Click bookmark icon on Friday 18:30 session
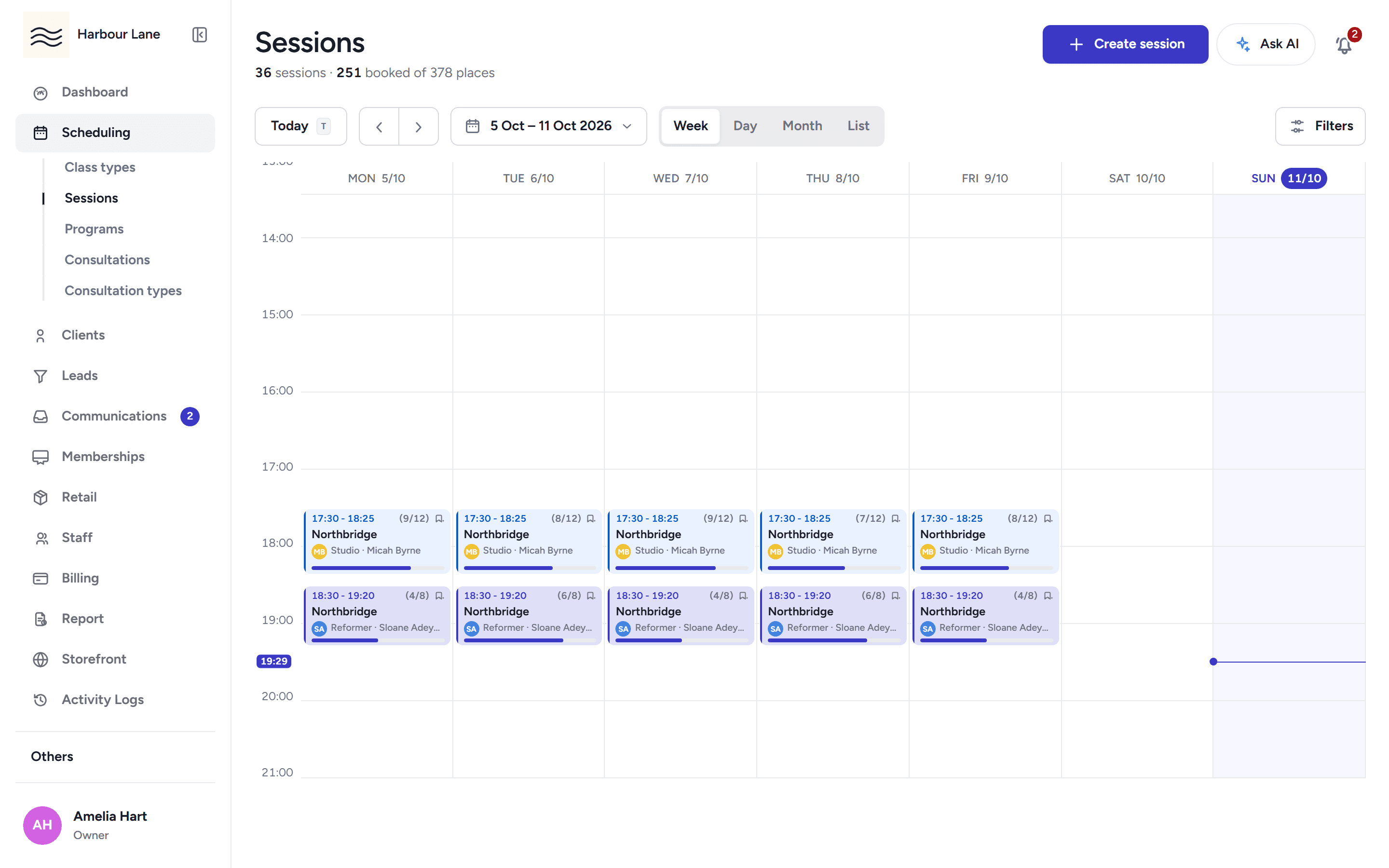The width and height of the screenshot is (1389, 868). click(1048, 596)
